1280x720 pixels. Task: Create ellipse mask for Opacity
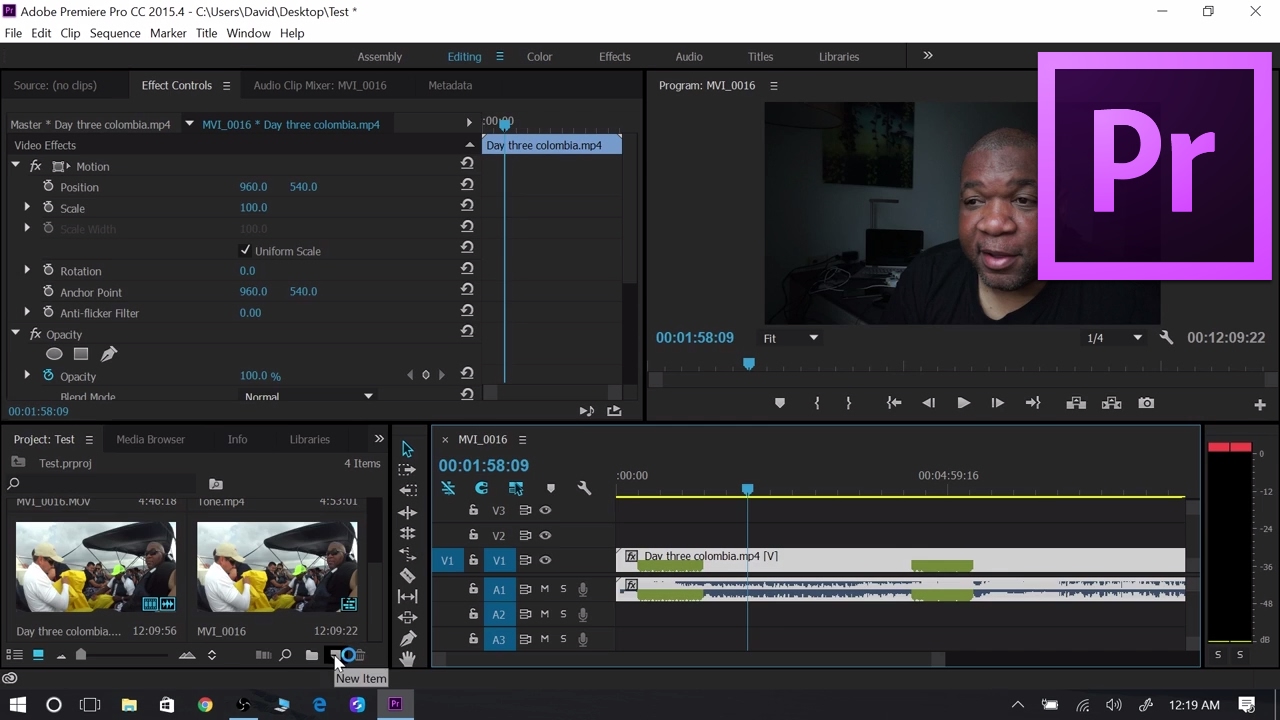tap(54, 354)
